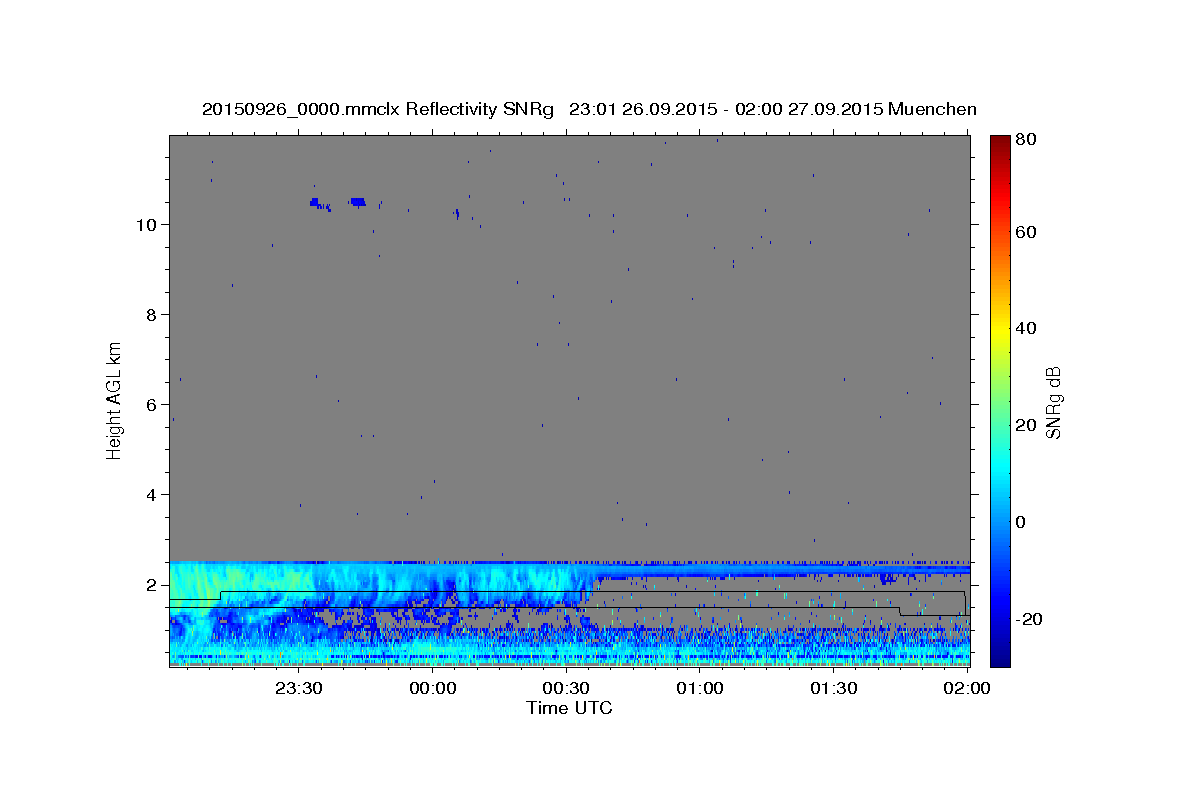Click the '4' height tick label
The width and height of the screenshot is (1200, 800).
point(152,495)
